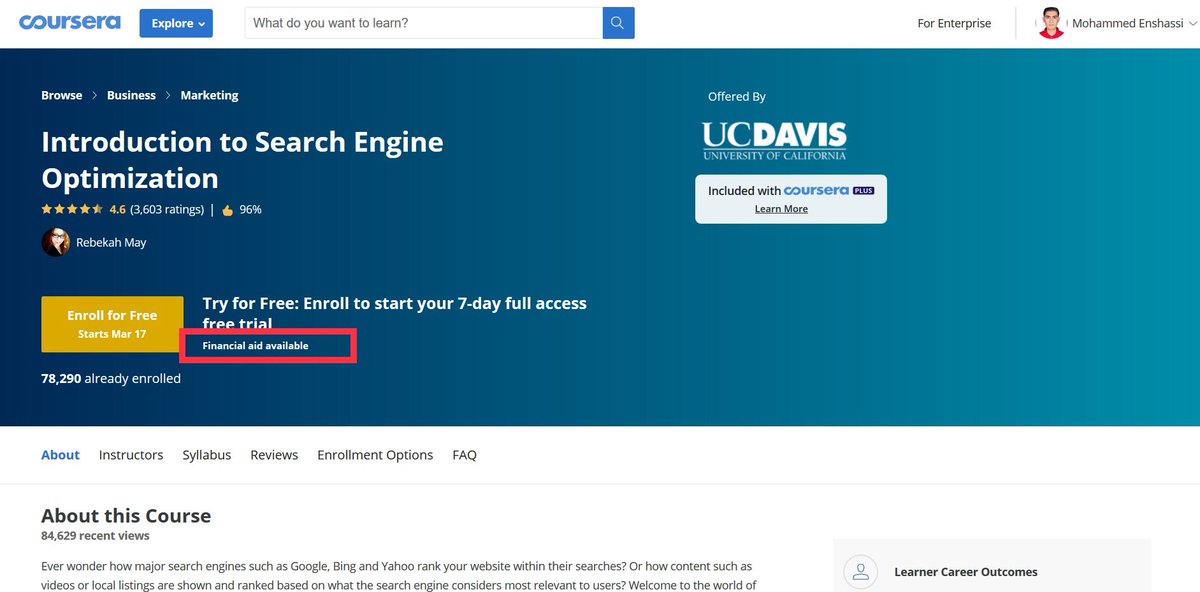Open instructor Rebekah May's photo
This screenshot has height=592, width=1200.
(x=55, y=242)
